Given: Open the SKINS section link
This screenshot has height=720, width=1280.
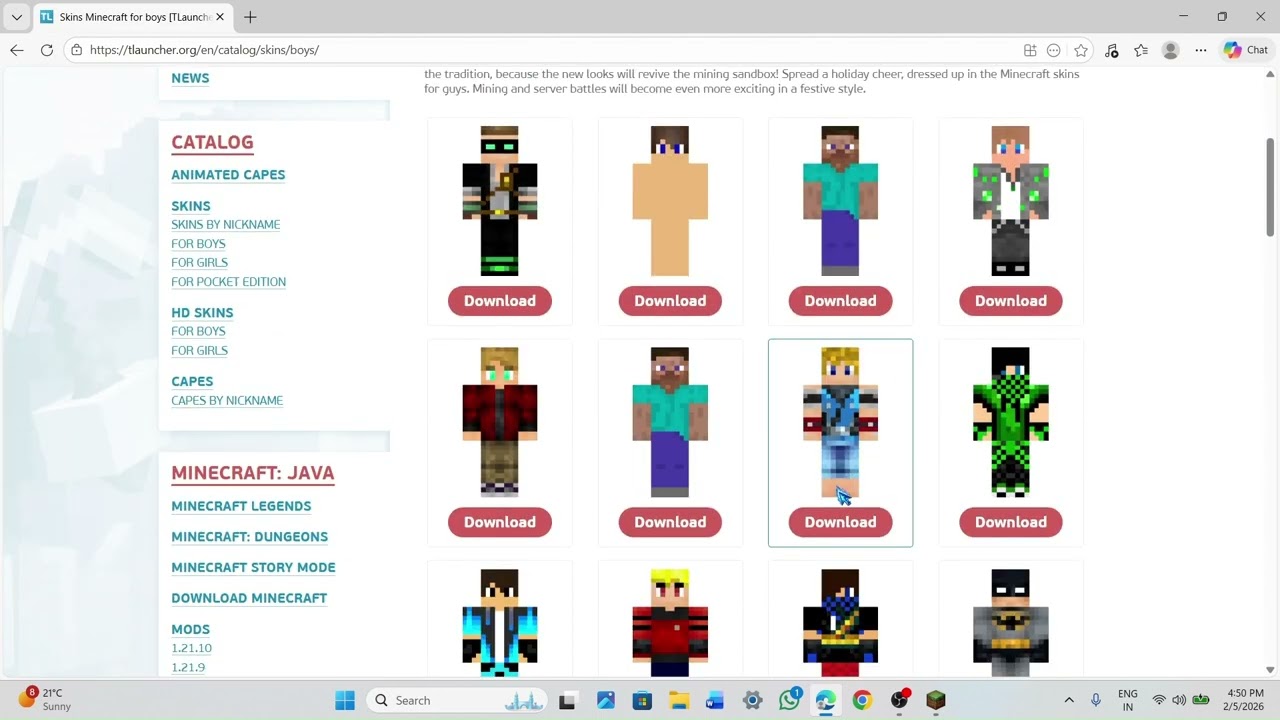Looking at the screenshot, I should 191,206.
